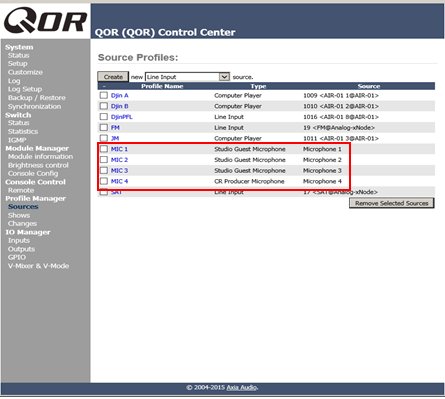This screenshot has width=445, height=399.
Task: Open Outputs under IO Manager
Action: tap(21, 249)
